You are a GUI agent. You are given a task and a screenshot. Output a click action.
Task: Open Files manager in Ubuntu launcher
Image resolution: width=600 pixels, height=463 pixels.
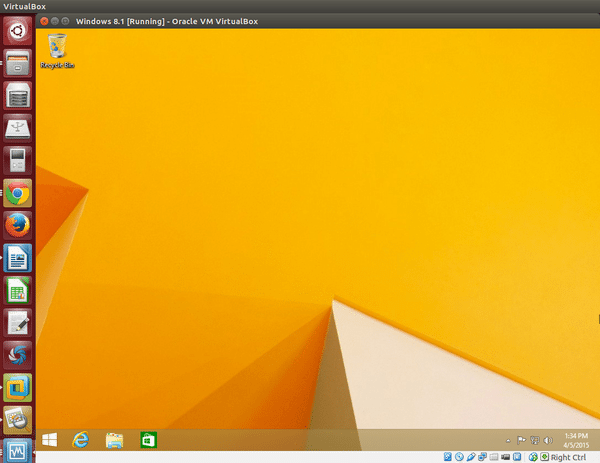(17, 63)
